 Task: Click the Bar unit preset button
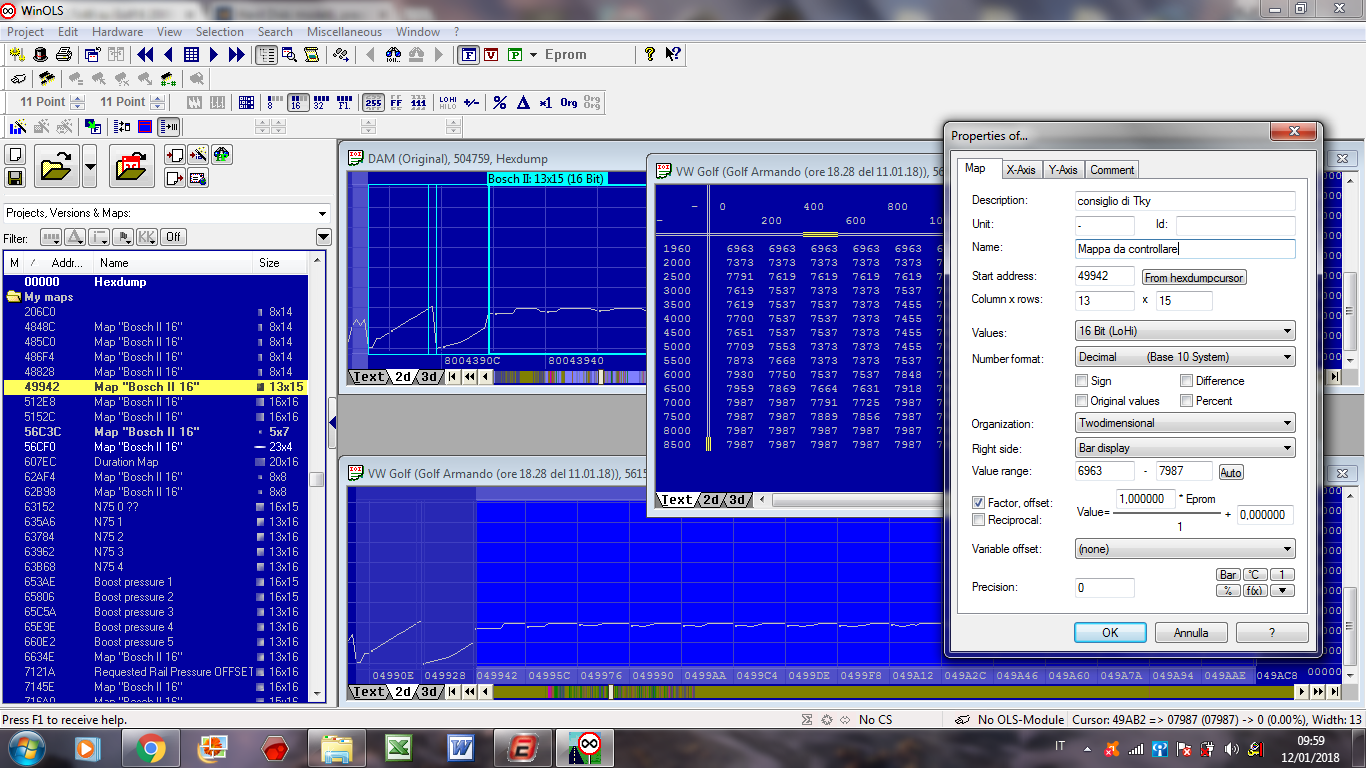point(1228,575)
